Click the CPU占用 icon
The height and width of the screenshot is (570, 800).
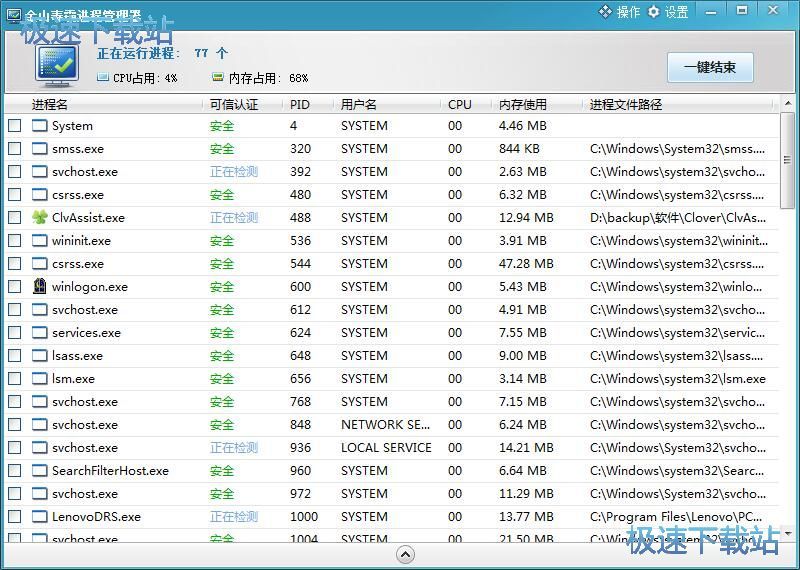(x=103, y=78)
